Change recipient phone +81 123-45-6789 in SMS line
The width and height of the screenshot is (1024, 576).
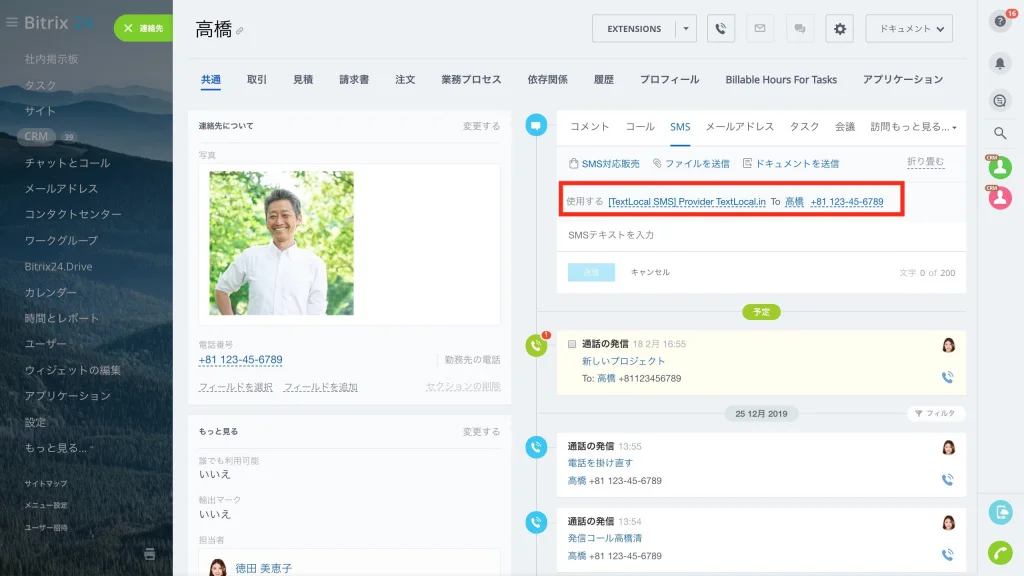click(x=846, y=202)
